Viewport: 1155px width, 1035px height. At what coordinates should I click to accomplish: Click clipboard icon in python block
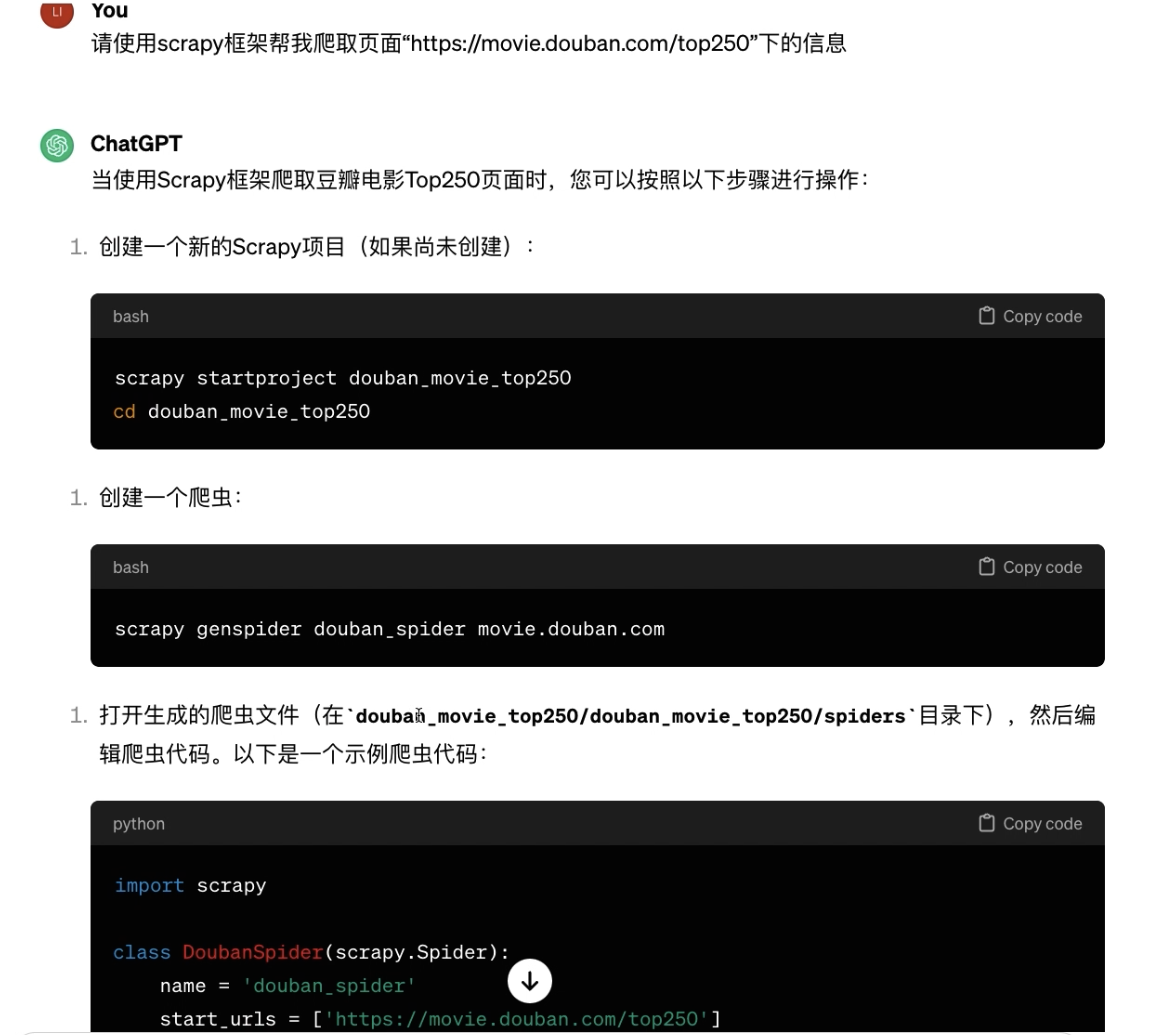tap(986, 823)
